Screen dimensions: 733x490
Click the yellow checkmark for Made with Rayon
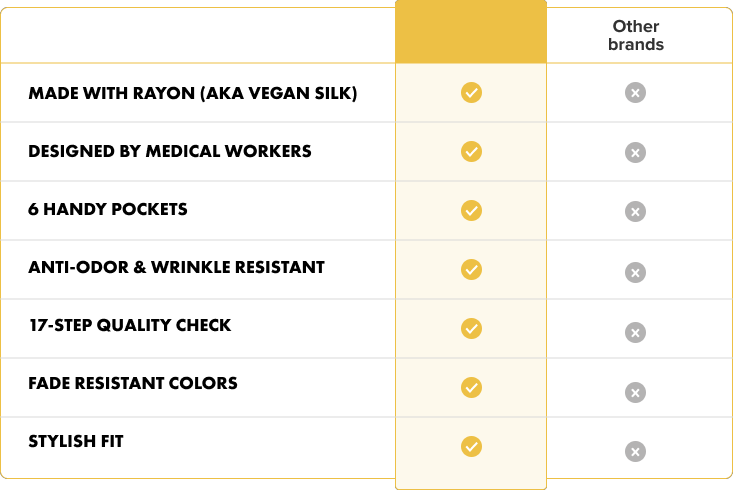[471, 93]
